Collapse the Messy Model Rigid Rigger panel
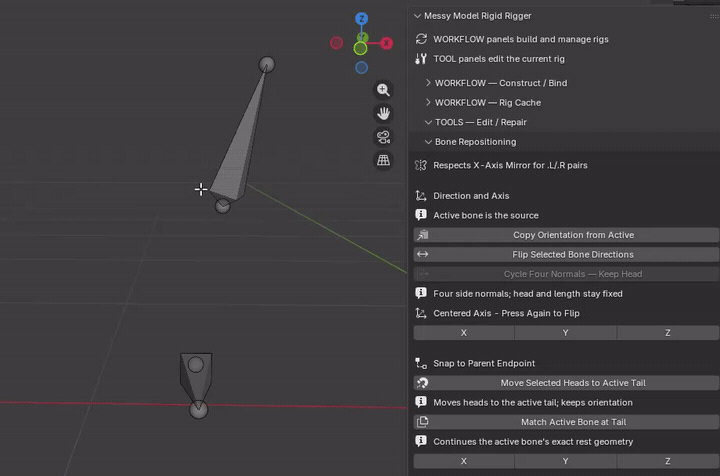The height and width of the screenshot is (476, 720). pyautogui.click(x=417, y=16)
